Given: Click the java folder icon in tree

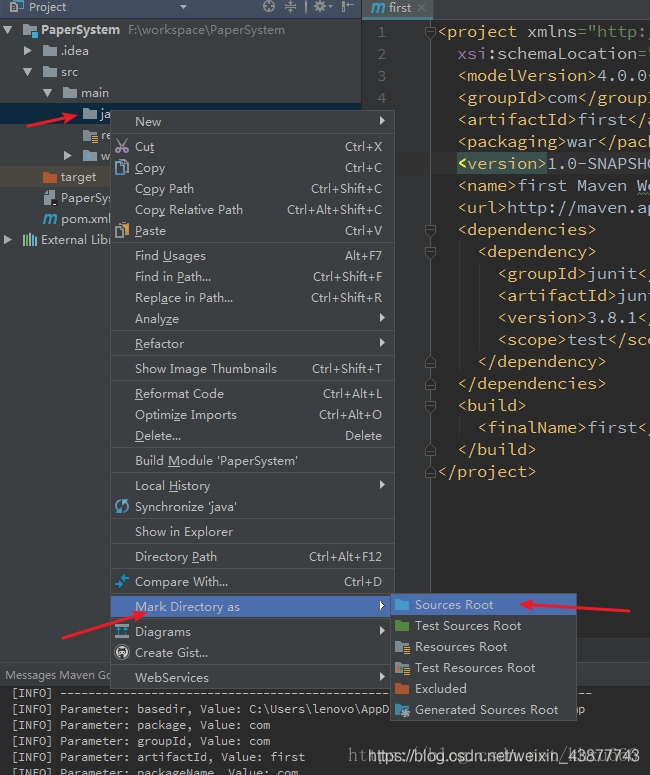Looking at the screenshot, I should (x=89, y=114).
